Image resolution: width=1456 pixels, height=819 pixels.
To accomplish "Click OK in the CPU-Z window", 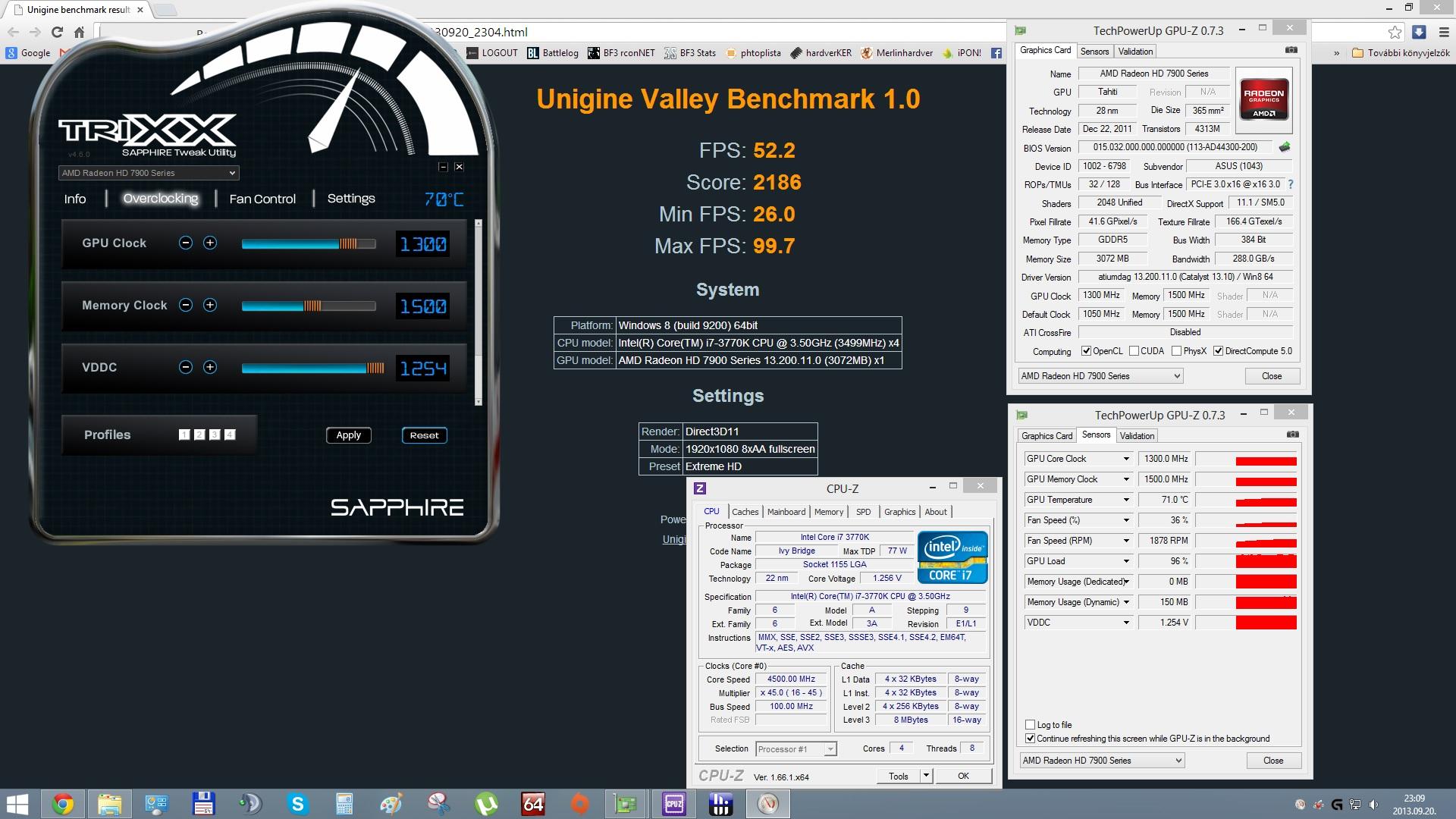I will click(x=963, y=776).
